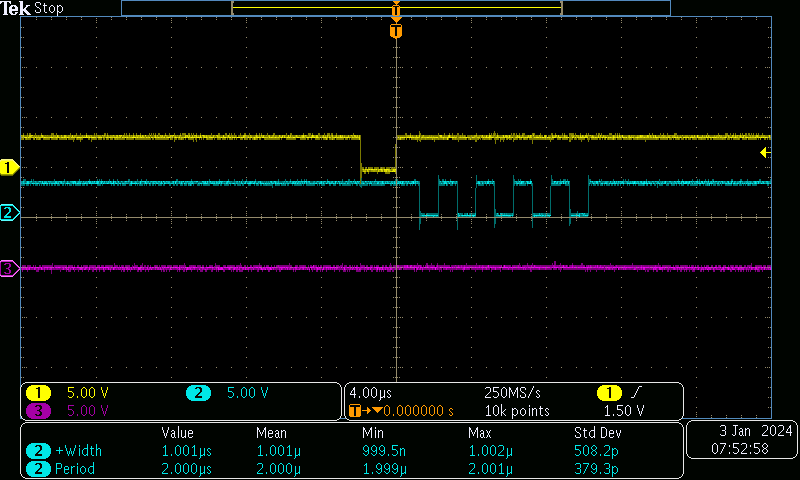Click channel 1 5.00 V scale value
Screen dimensions: 800x480
pyautogui.click(x=88, y=393)
